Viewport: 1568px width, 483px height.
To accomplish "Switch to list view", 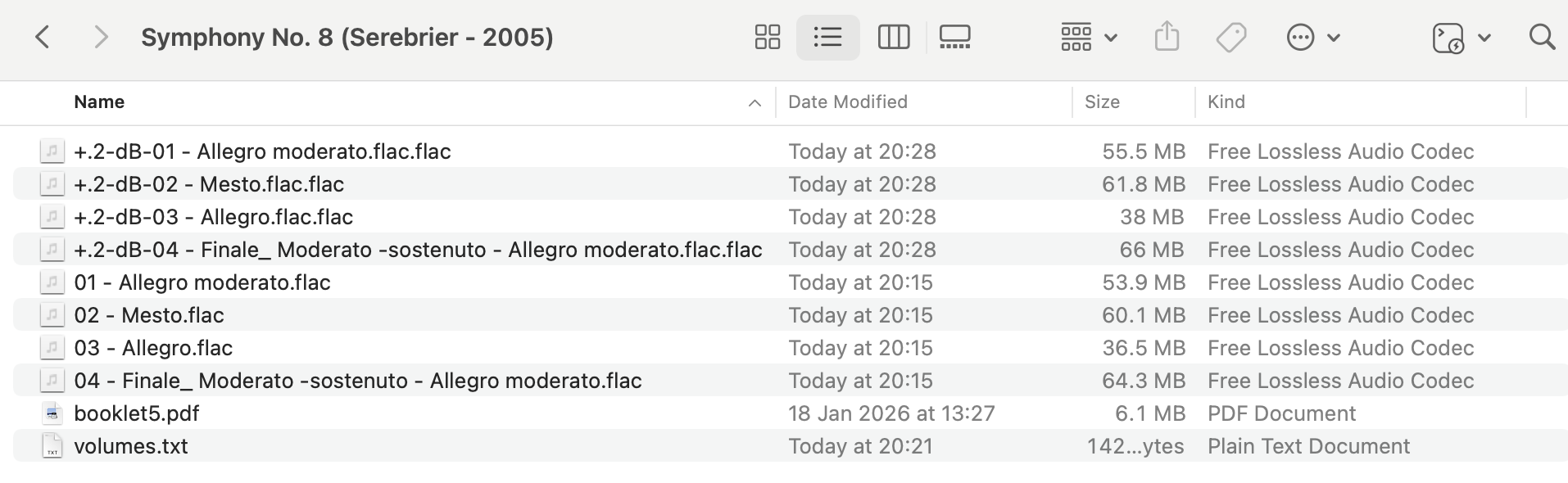I will (x=827, y=37).
